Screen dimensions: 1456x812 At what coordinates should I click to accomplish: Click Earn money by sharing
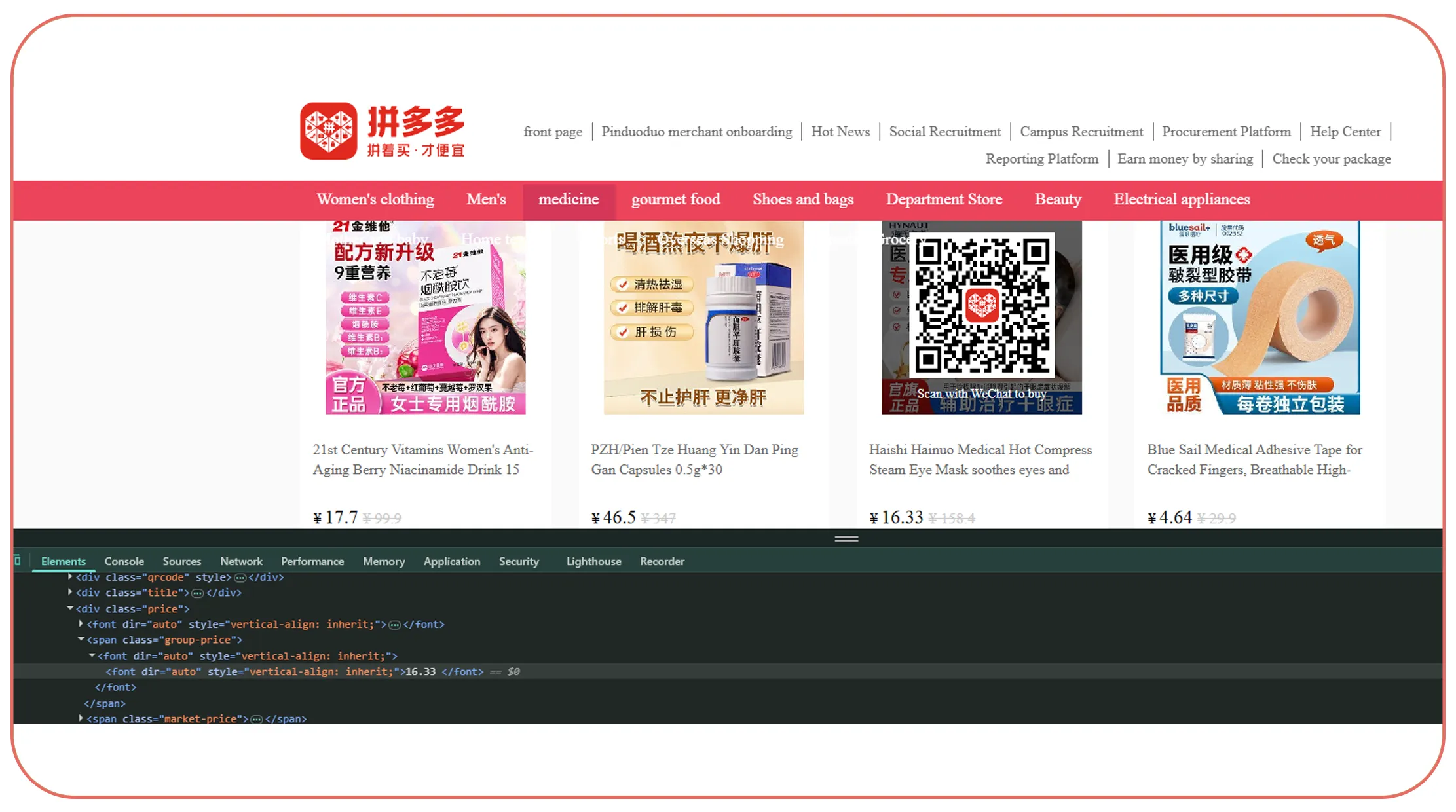pos(1185,159)
